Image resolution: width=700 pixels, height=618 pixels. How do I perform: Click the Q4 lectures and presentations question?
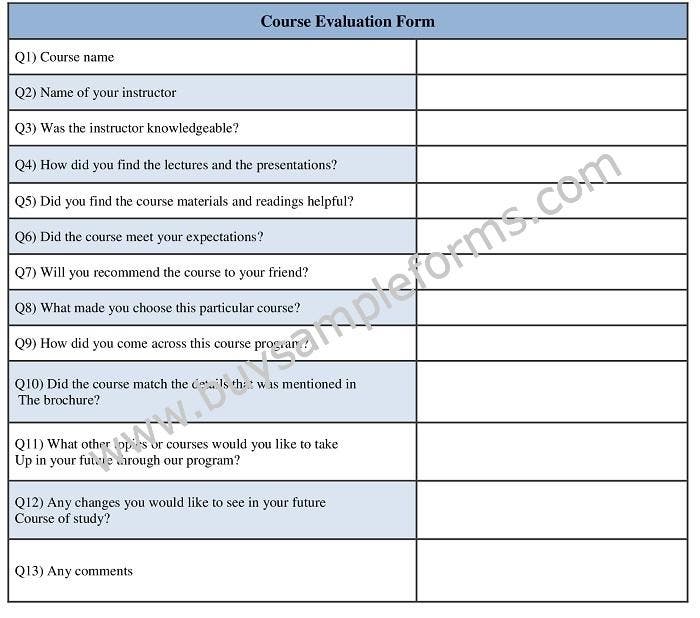[176, 165]
